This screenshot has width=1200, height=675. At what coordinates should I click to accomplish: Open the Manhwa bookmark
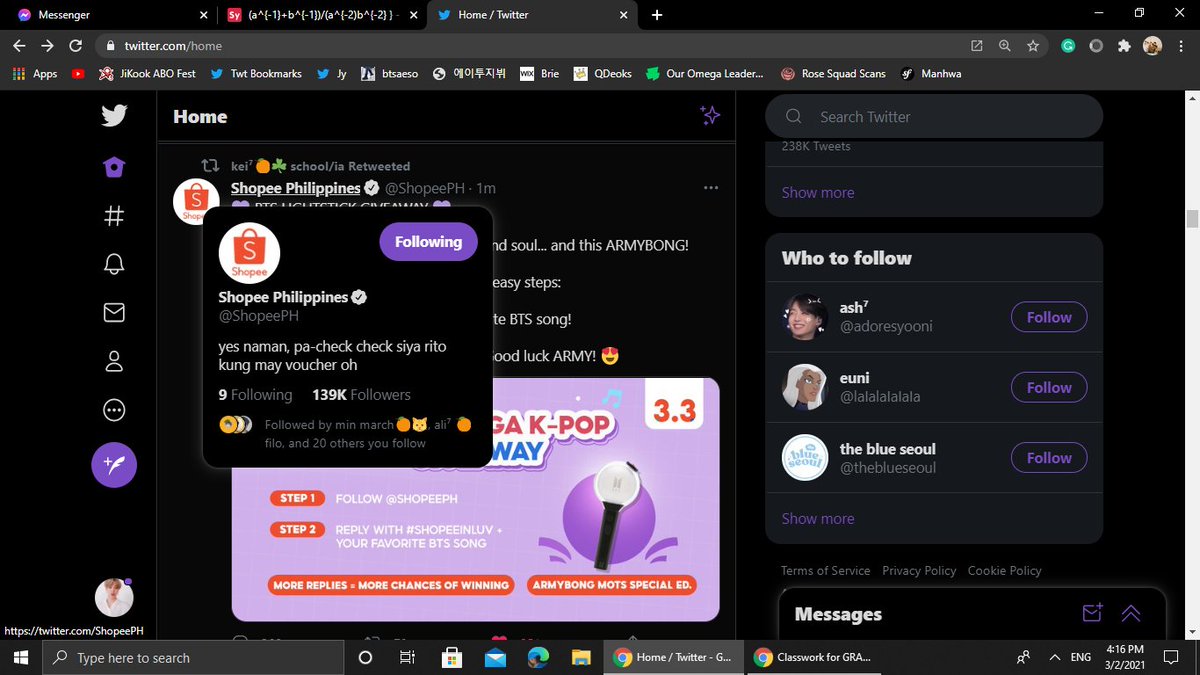931,74
